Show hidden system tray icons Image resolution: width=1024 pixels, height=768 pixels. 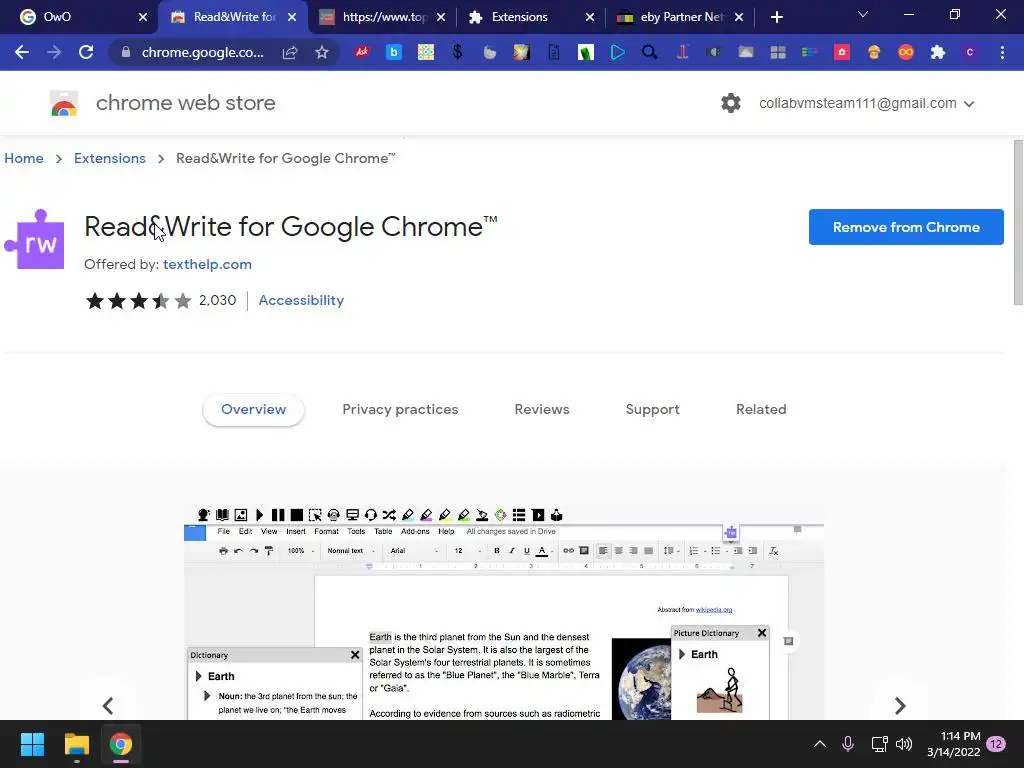pyautogui.click(x=820, y=744)
